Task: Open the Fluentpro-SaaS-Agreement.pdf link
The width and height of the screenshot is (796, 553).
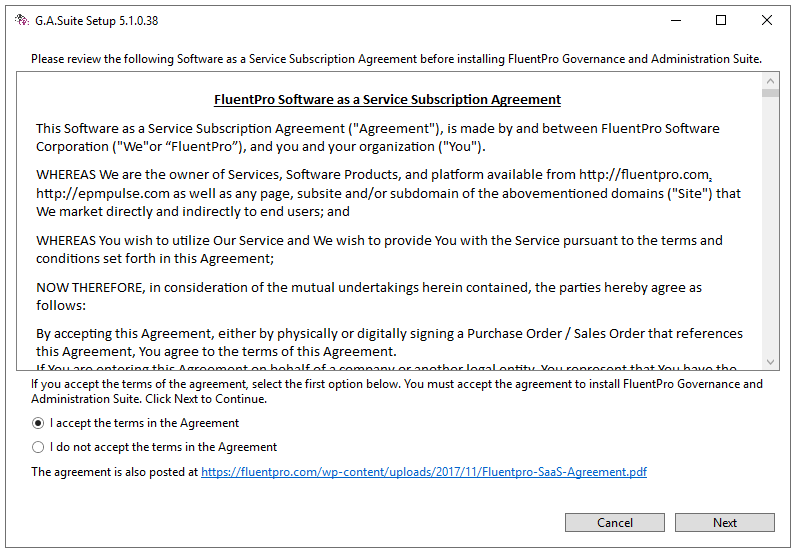Action: (424, 472)
